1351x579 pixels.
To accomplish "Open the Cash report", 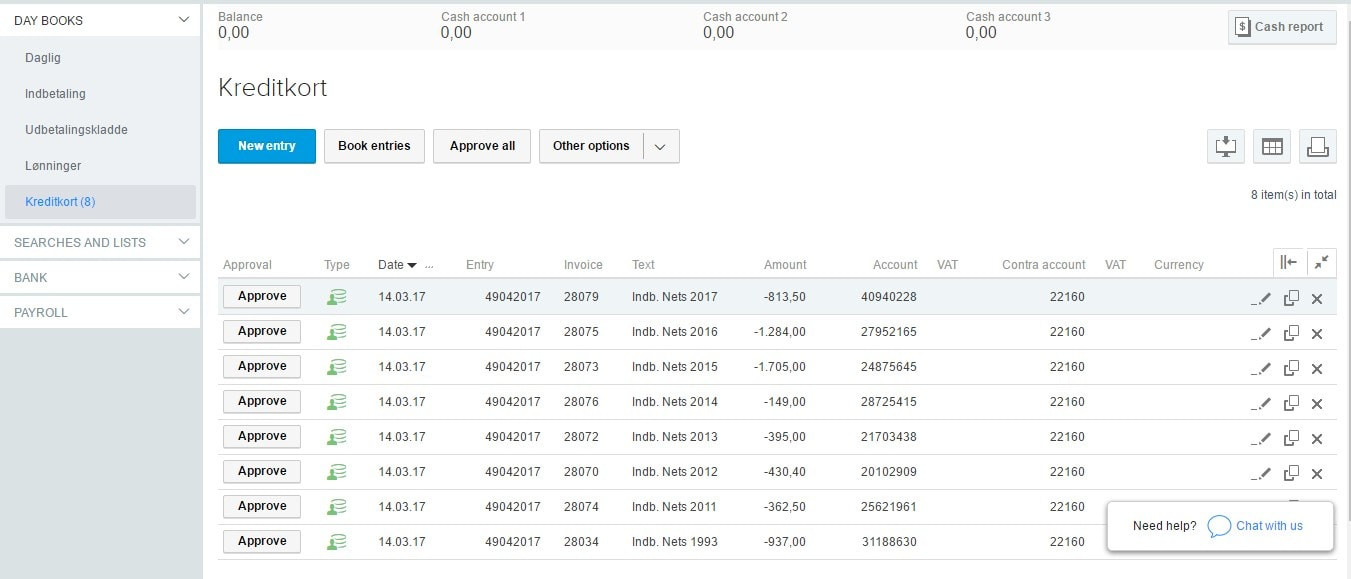I will pyautogui.click(x=1281, y=27).
